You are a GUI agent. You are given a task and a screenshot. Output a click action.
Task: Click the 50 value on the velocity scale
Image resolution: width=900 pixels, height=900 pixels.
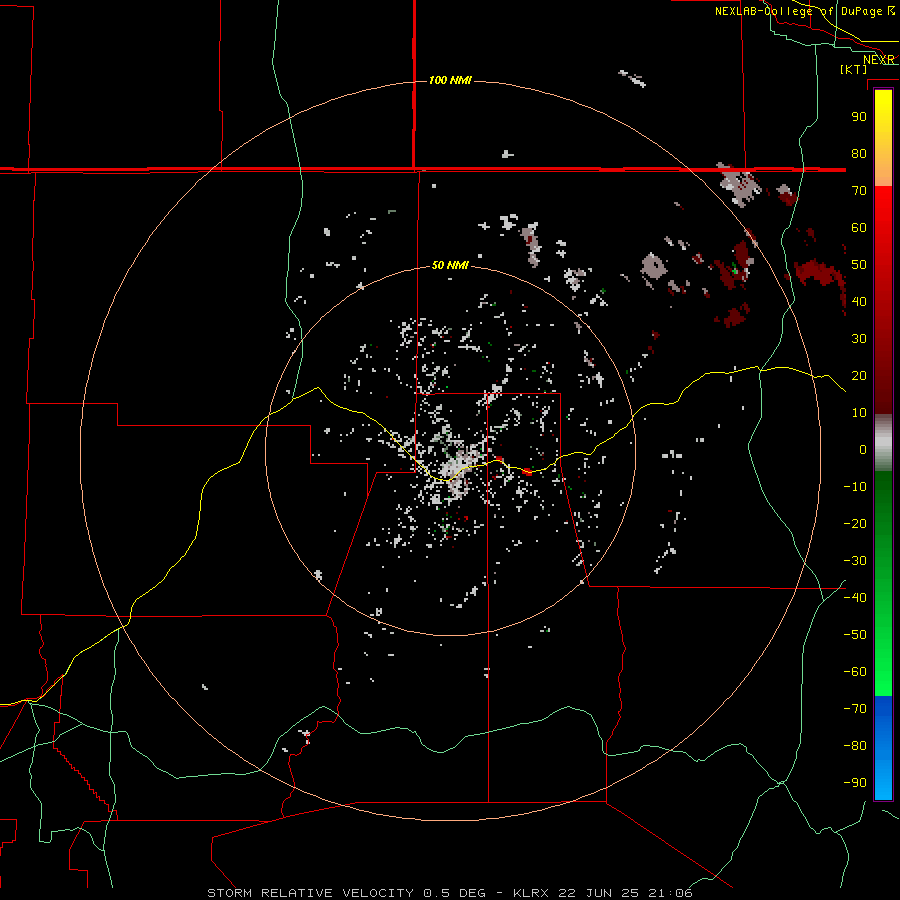(859, 265)
